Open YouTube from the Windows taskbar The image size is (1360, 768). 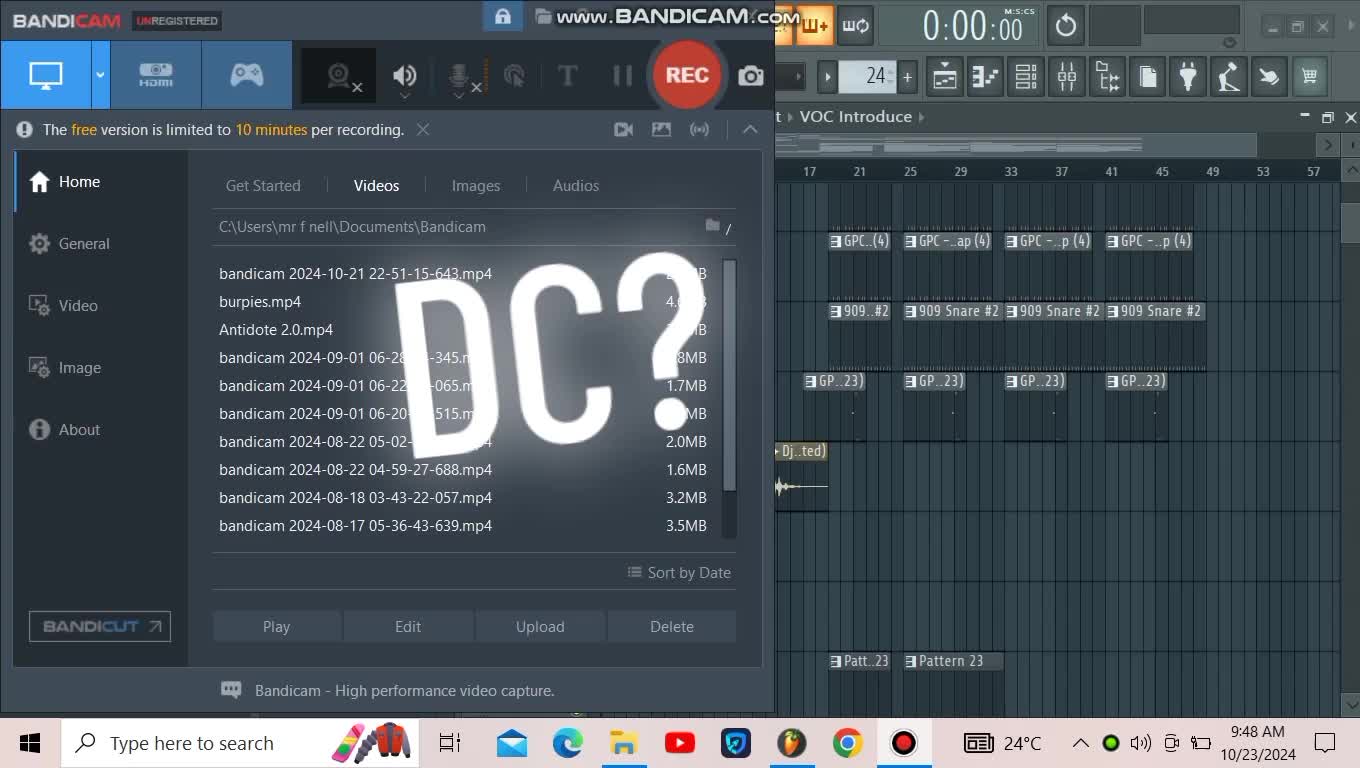(x=680, y=743)
